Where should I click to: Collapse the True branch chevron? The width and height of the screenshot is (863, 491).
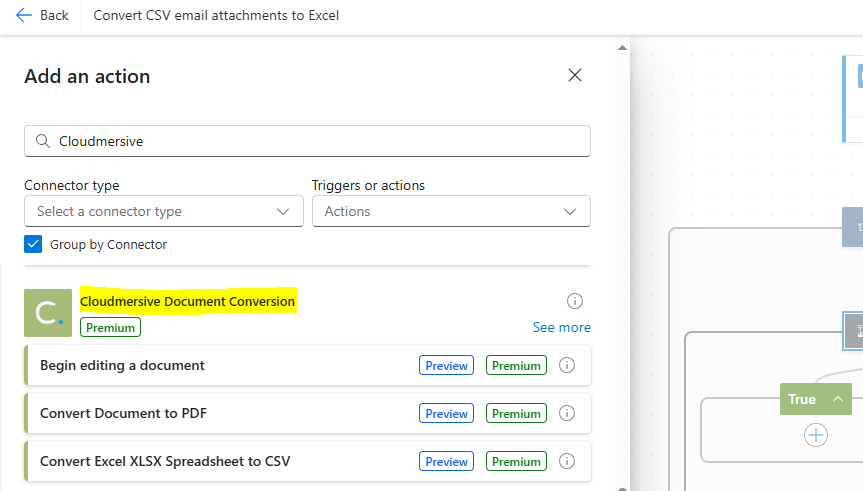838,399
